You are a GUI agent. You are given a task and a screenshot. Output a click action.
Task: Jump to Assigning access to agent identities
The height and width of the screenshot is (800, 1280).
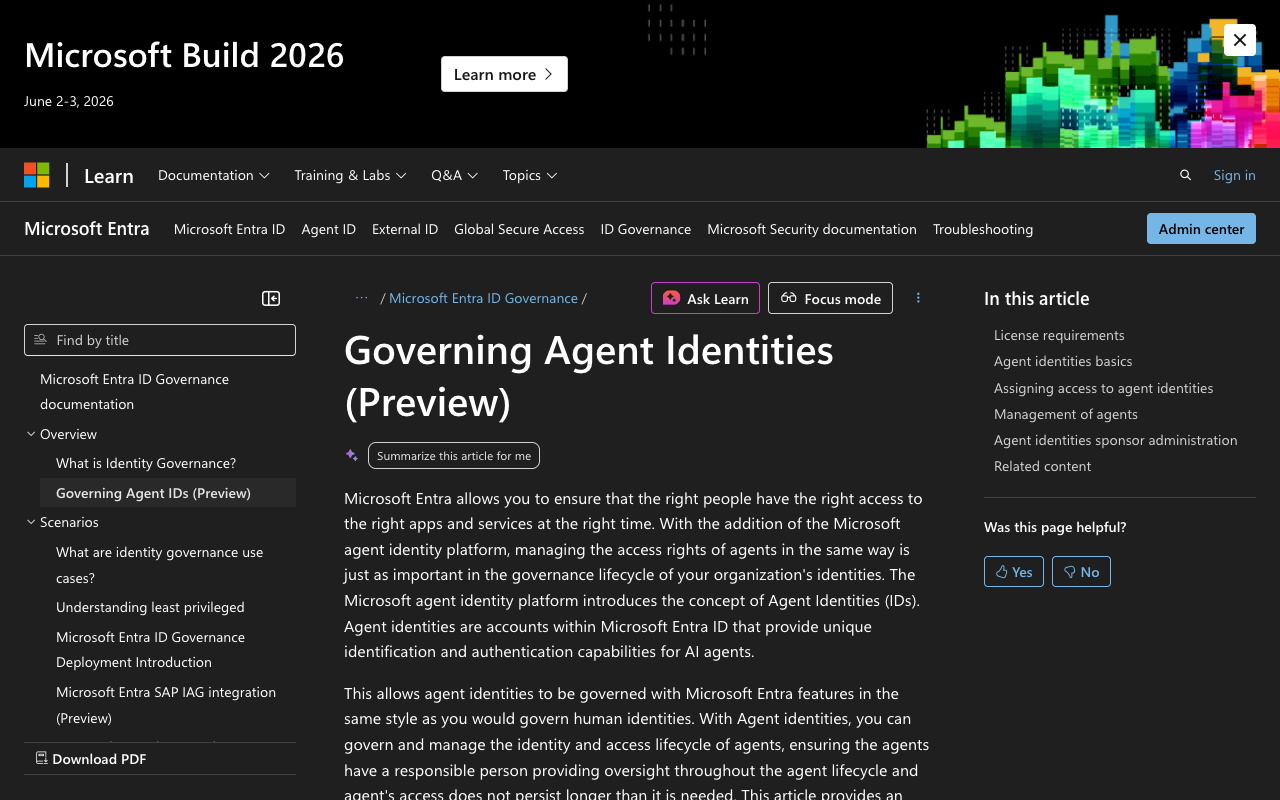point(1103,388)
